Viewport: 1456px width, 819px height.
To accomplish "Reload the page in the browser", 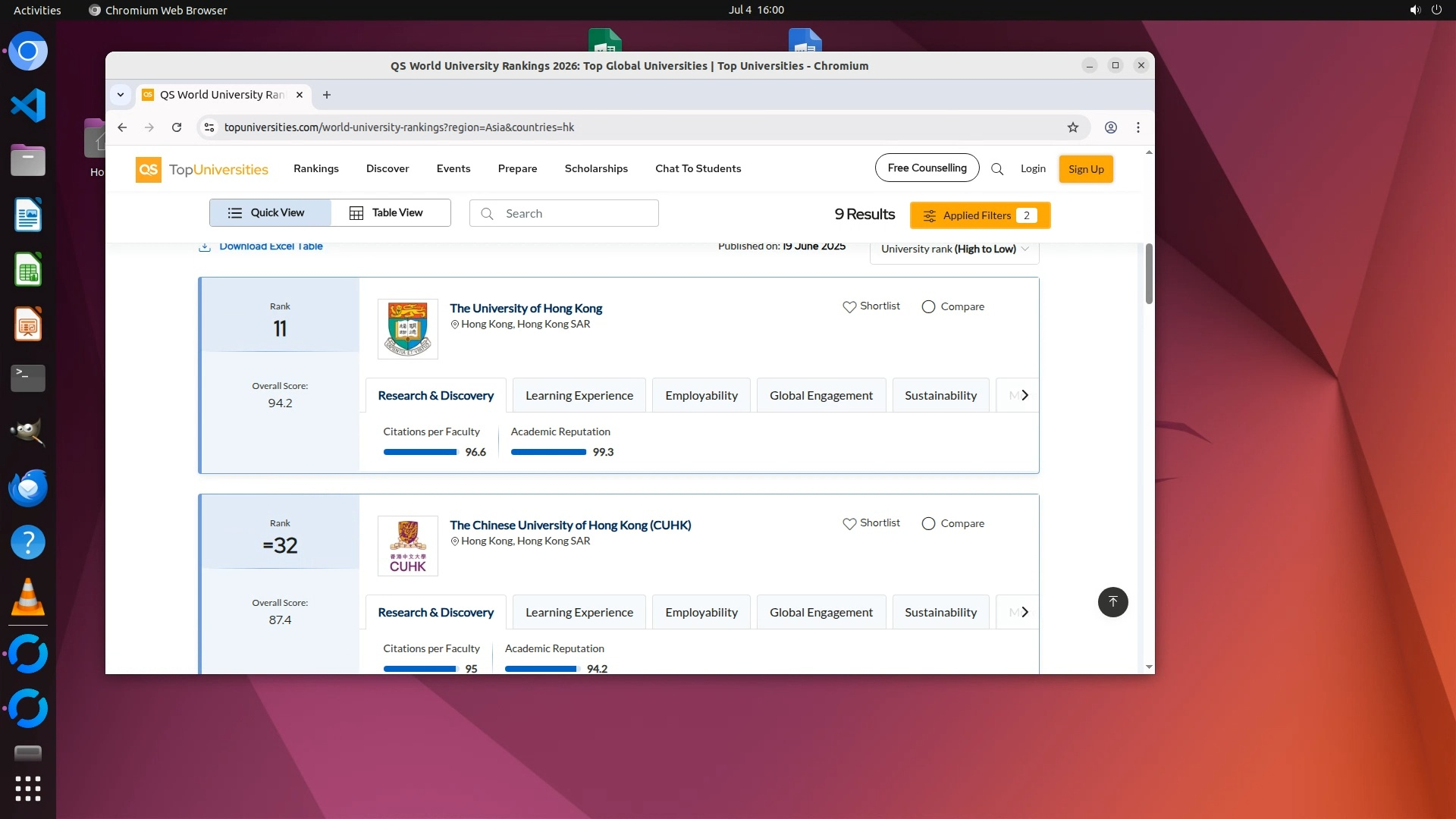I will pos(177,127).
